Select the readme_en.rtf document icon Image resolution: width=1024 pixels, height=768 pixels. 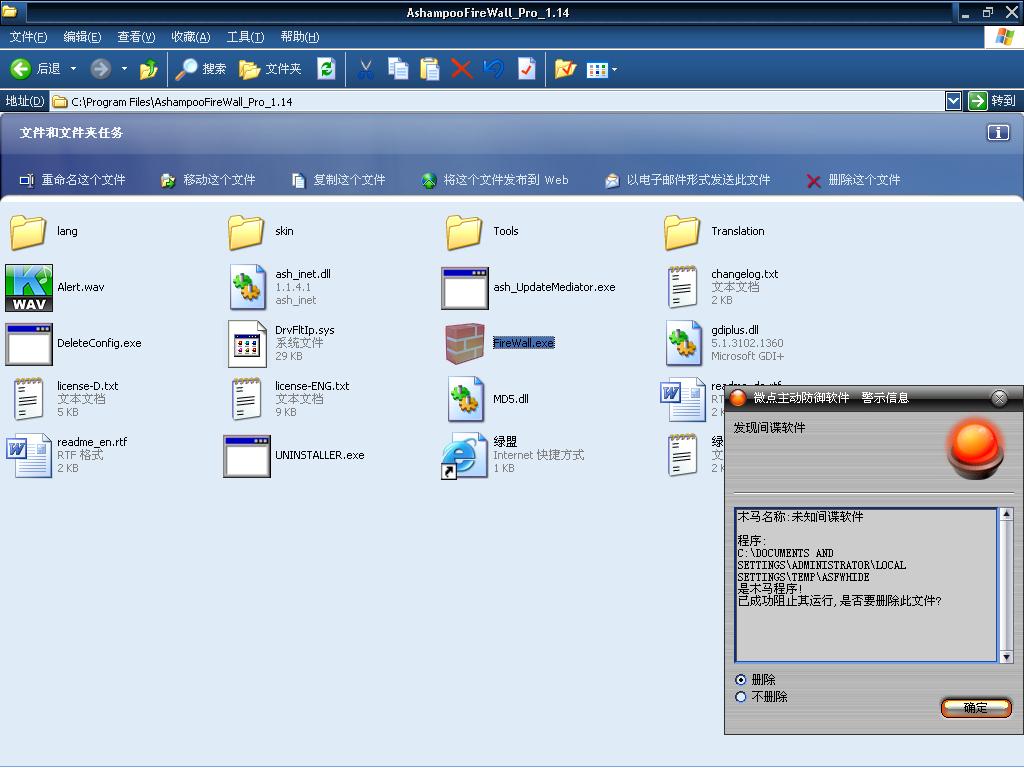point(29,456)
